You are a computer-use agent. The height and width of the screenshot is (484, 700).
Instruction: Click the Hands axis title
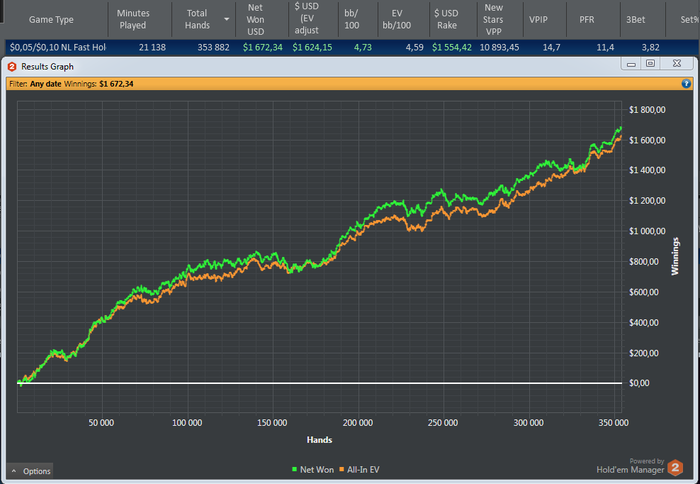point(319,440)
